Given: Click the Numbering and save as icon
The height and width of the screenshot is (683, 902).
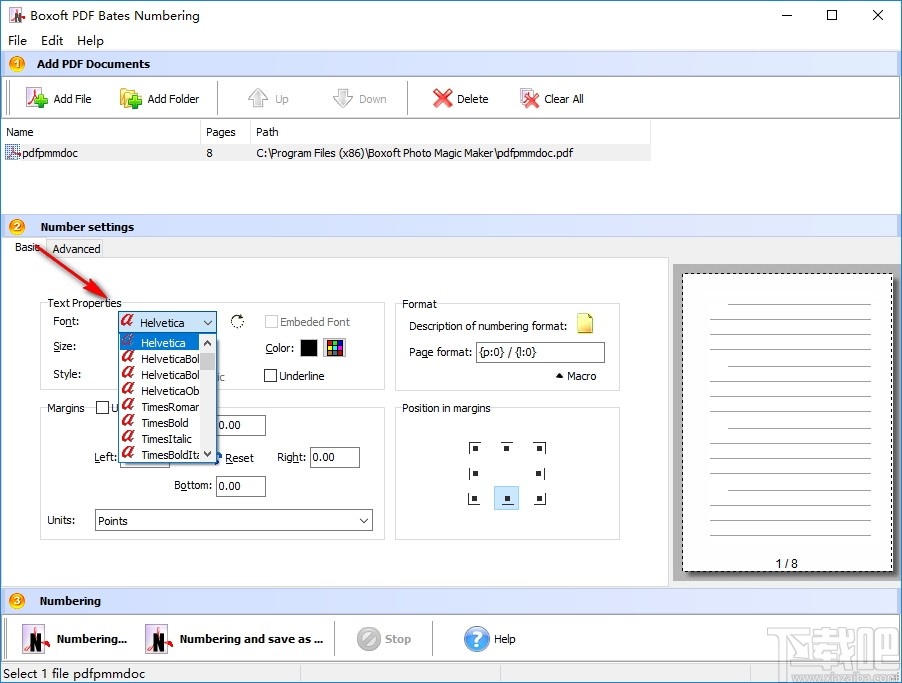Looking at the screenshot, I should point(157,638).
